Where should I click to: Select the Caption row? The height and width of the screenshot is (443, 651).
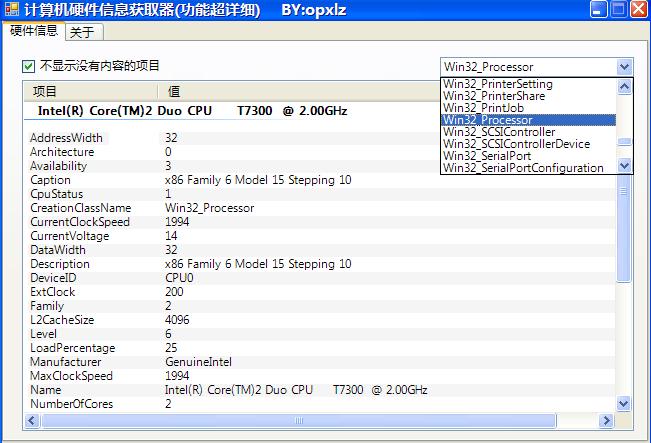tap(320, 180)
